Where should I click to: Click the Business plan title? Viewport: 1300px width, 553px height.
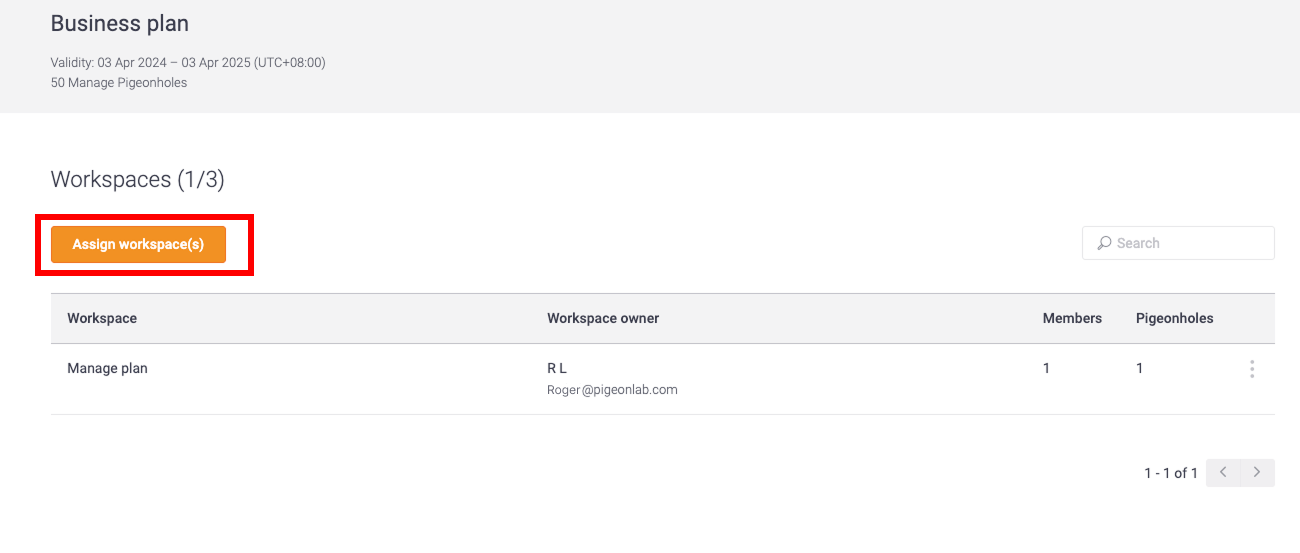[120, 23]
